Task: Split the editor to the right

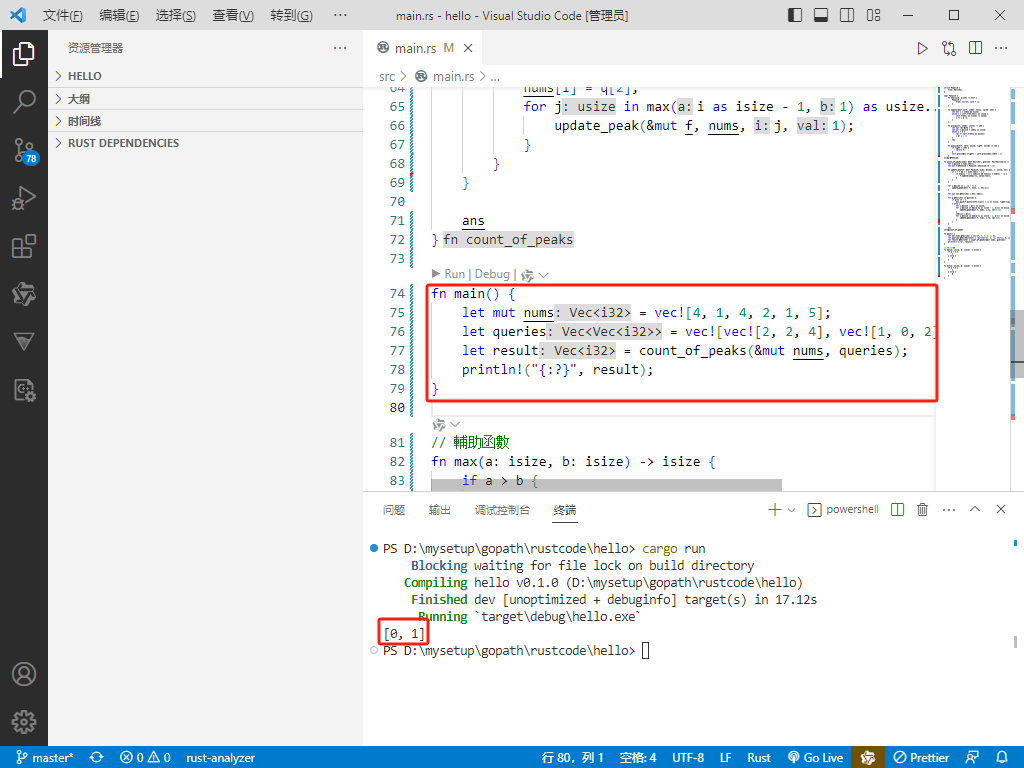Action: click(975, 48)
